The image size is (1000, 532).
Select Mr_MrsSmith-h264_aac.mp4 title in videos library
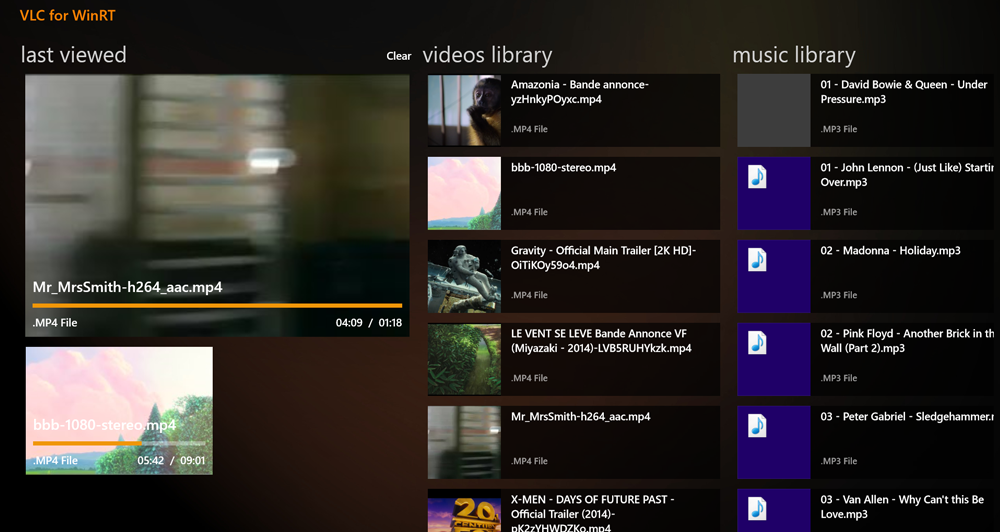[x=580, y=417]
